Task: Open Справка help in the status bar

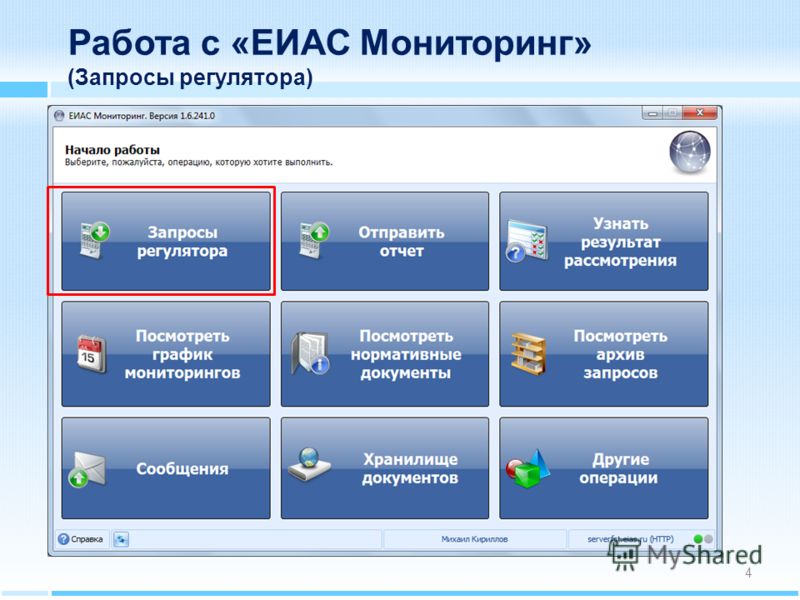Action: point(81,539)
